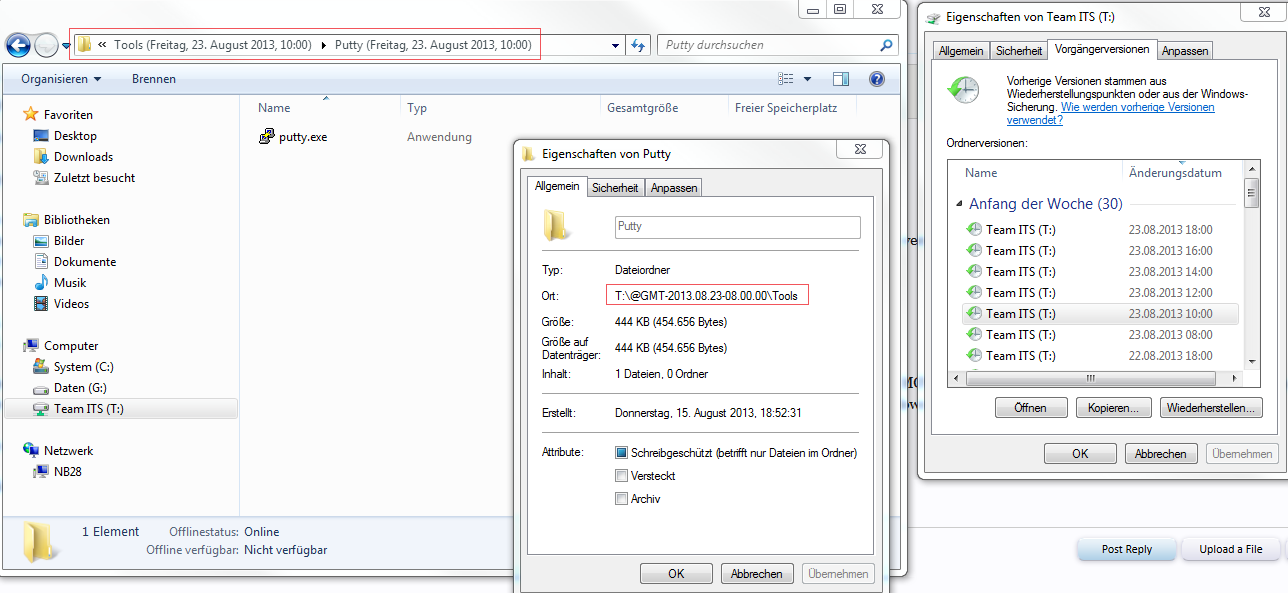
Task: Open Anpassen tab in Team ITS properties
Action: click(1185, 51)
